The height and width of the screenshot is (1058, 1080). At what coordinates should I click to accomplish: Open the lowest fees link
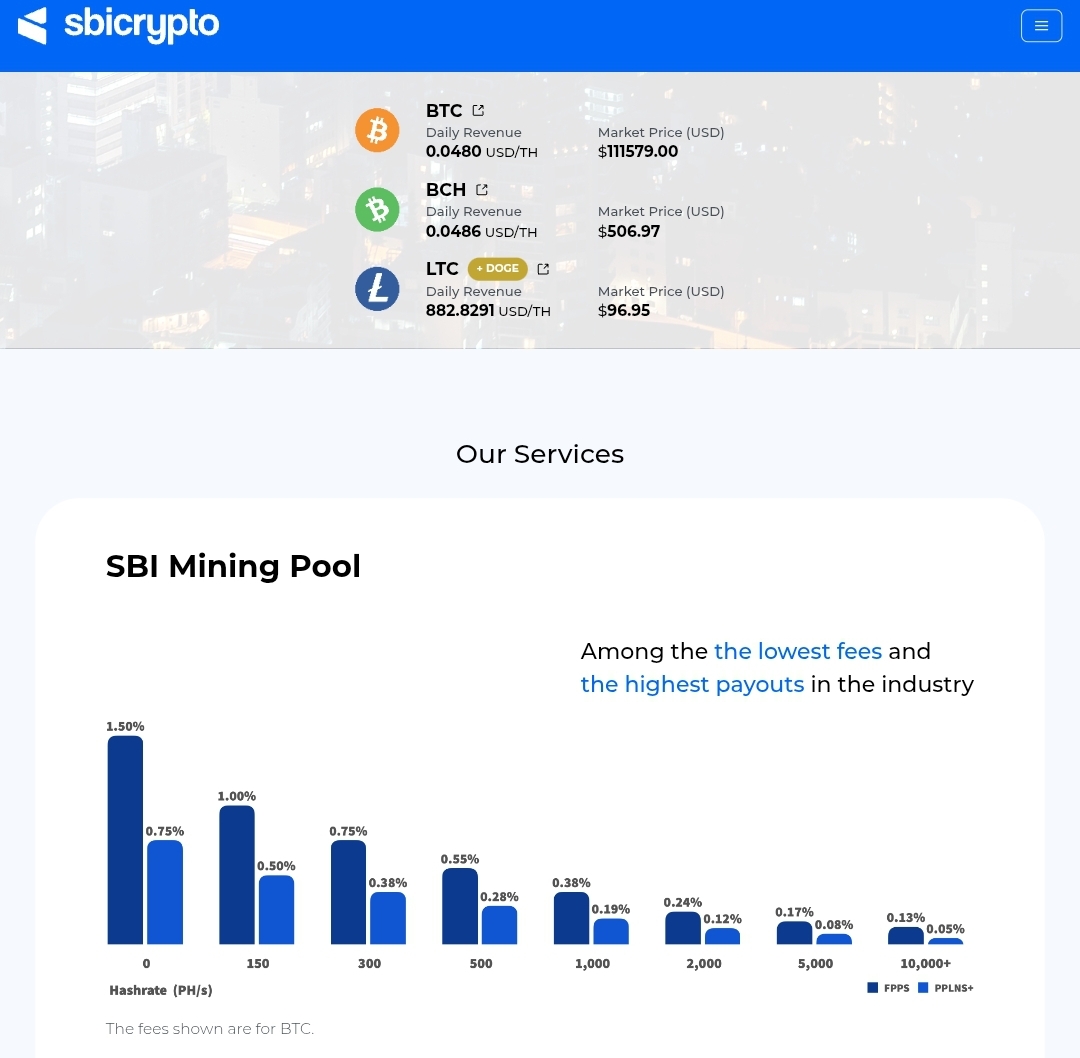tap(798, 651)
